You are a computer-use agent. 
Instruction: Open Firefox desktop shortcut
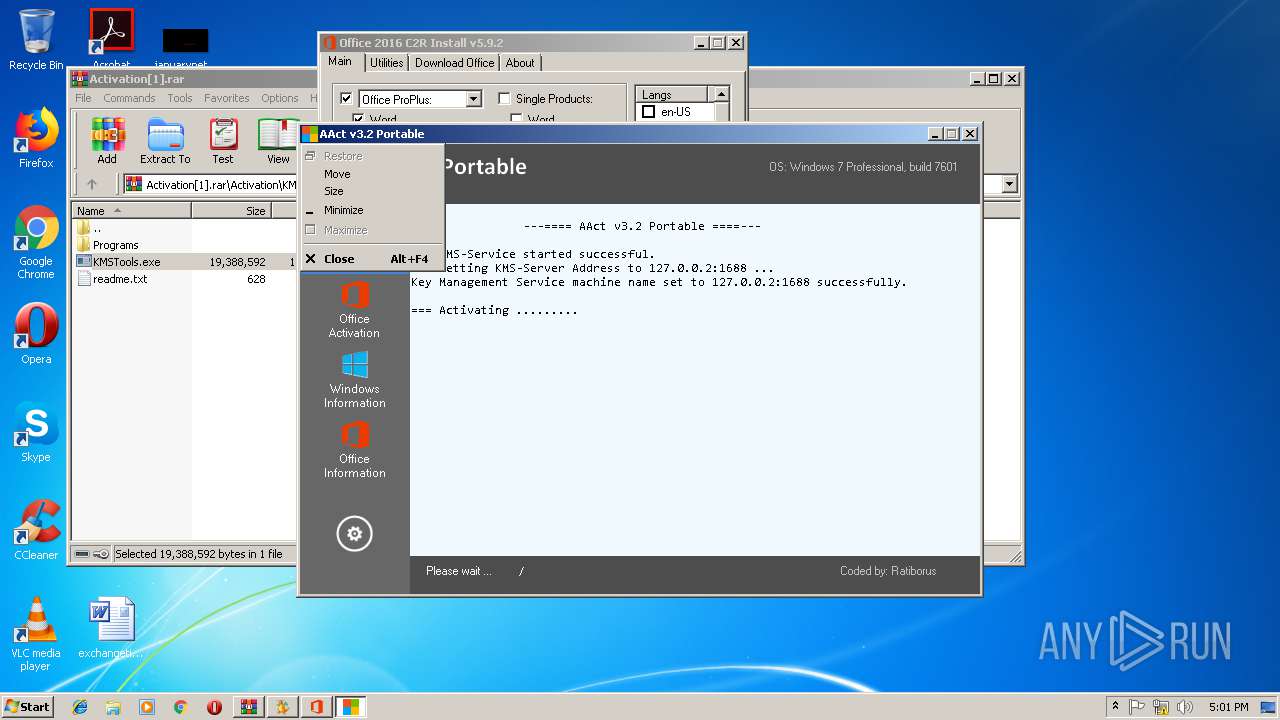[36, 138]
